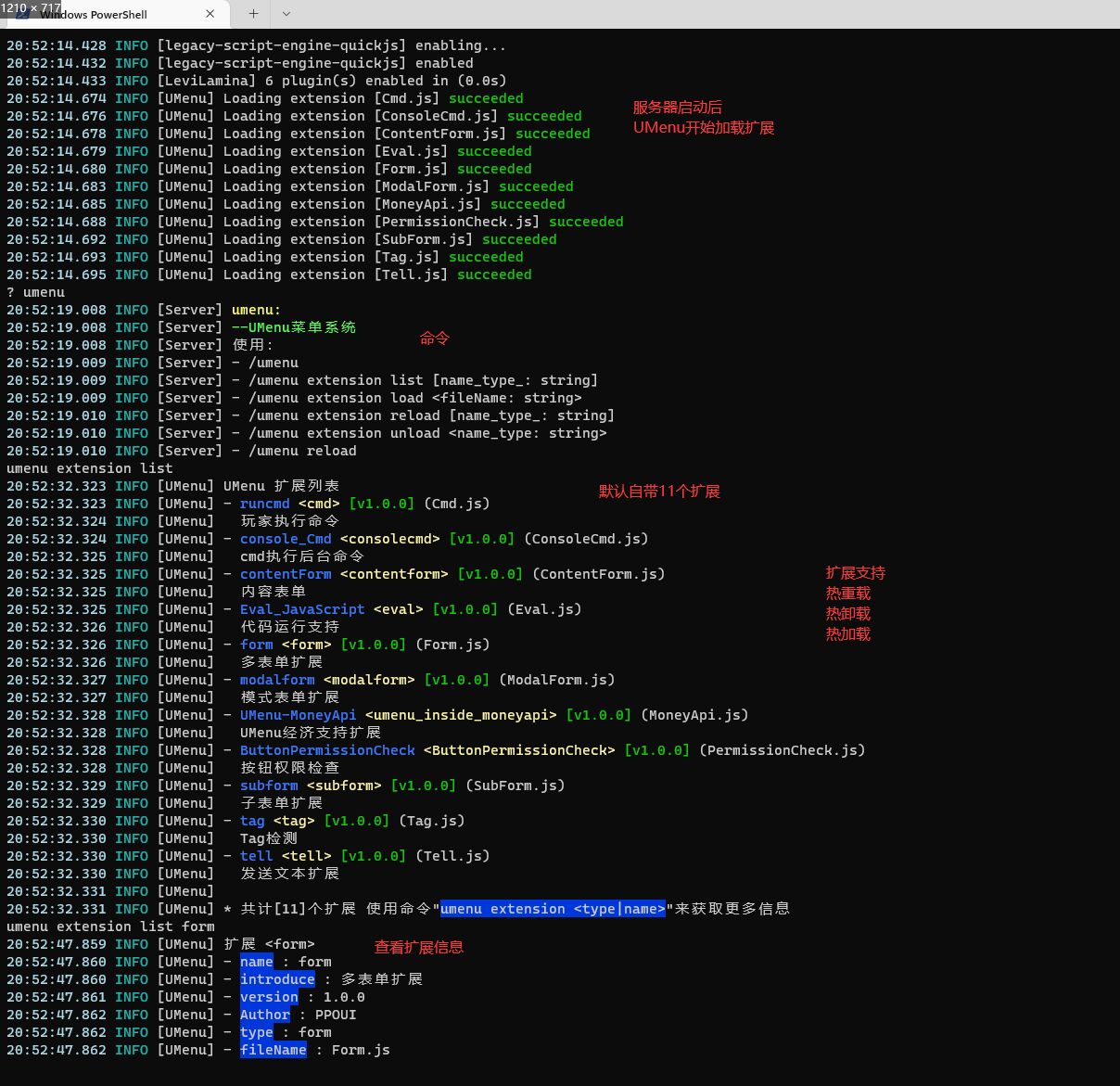Image resolution: width=1120 pixels, height=1086 pixels.
Task: Click the 'PPOUI' author value
Action: coord(336,1015)
